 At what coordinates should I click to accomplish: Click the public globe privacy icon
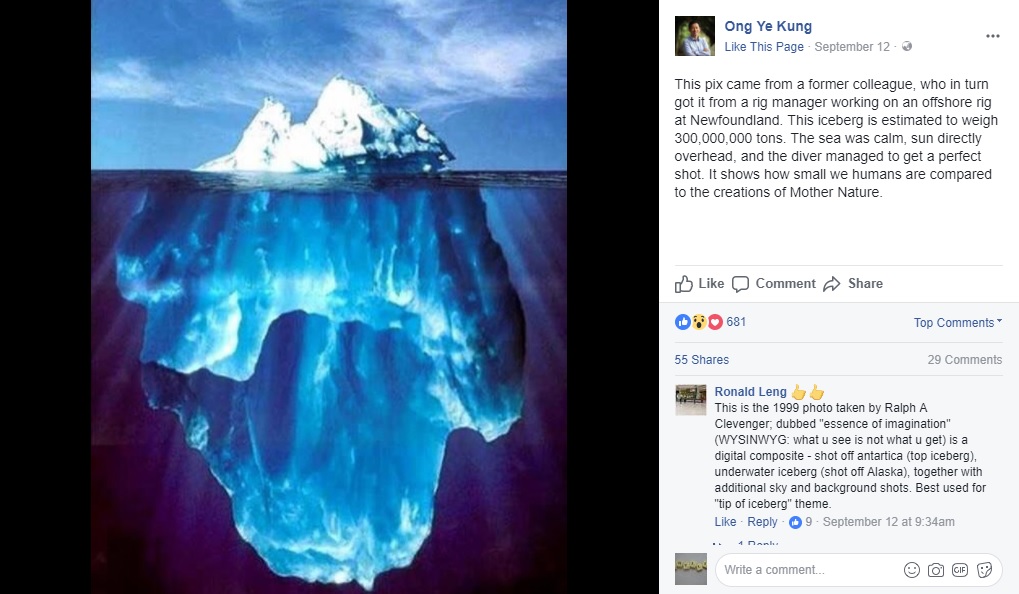click(907, 46)
